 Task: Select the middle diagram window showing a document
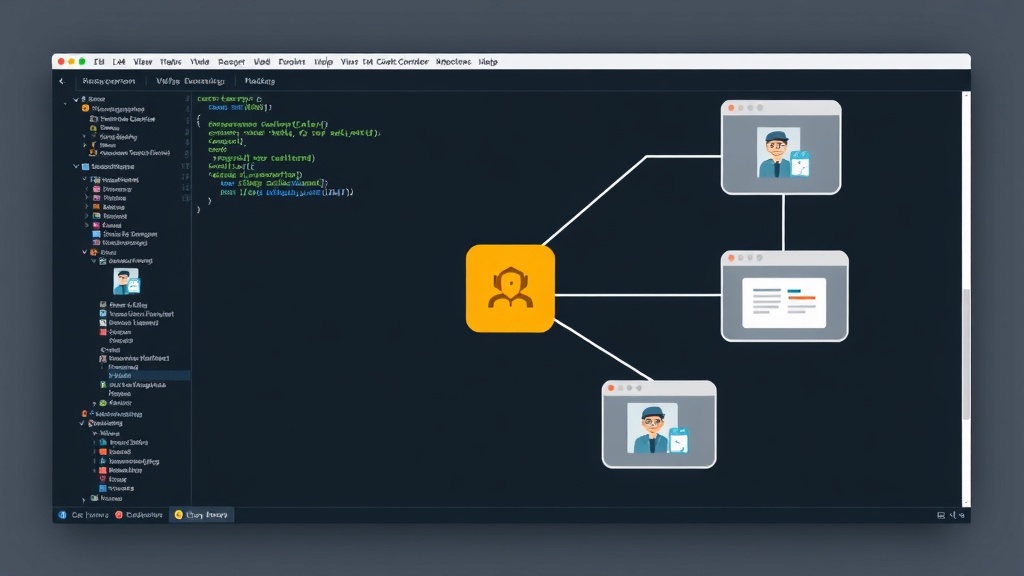[784, 296]
